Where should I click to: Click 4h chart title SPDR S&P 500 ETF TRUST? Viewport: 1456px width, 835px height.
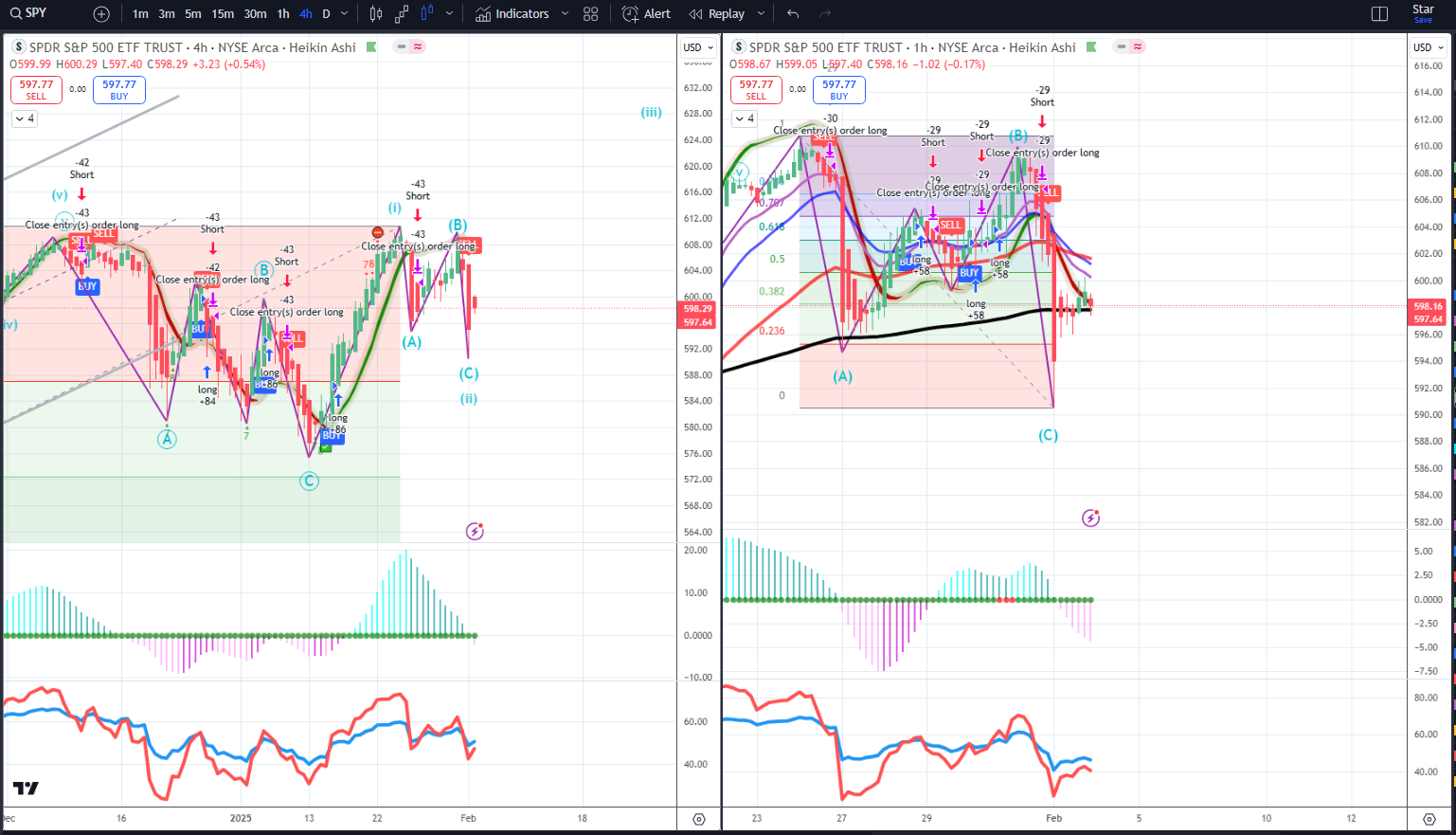pos(106,47)
